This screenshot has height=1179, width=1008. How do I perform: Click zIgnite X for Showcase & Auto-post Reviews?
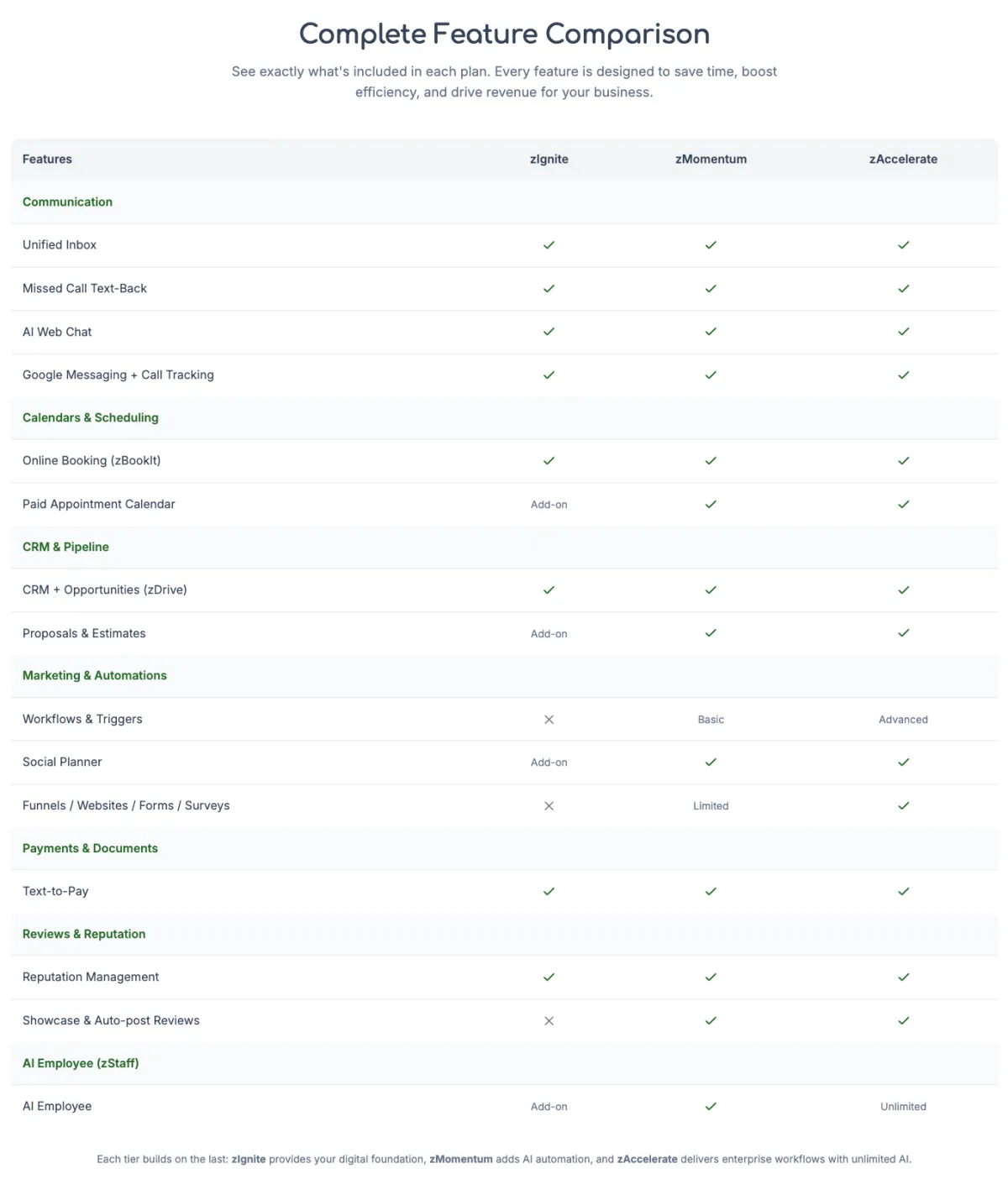coord(549,1021)
